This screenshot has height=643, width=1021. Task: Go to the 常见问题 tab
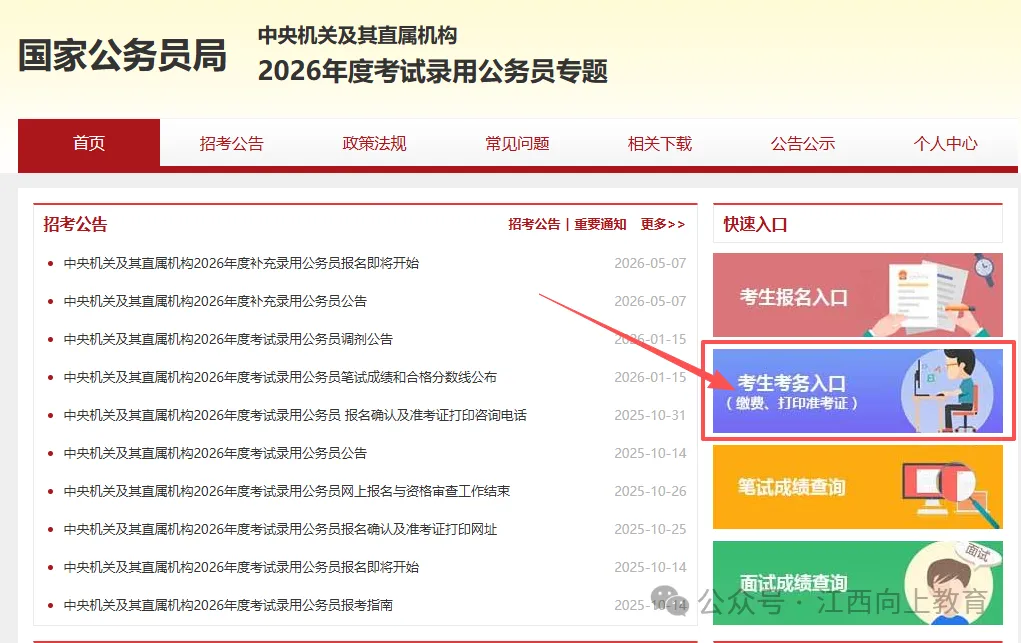click(x=517, y=143)
